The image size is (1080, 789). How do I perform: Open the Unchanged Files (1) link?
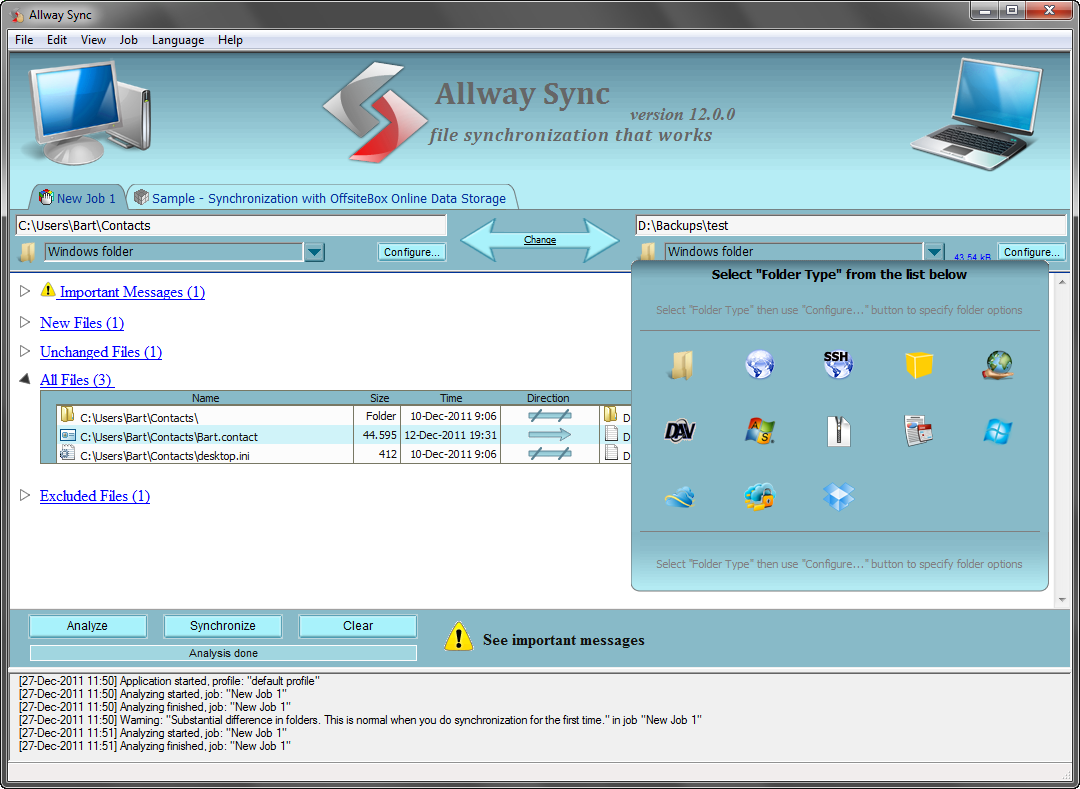click(x=101, y=352)
